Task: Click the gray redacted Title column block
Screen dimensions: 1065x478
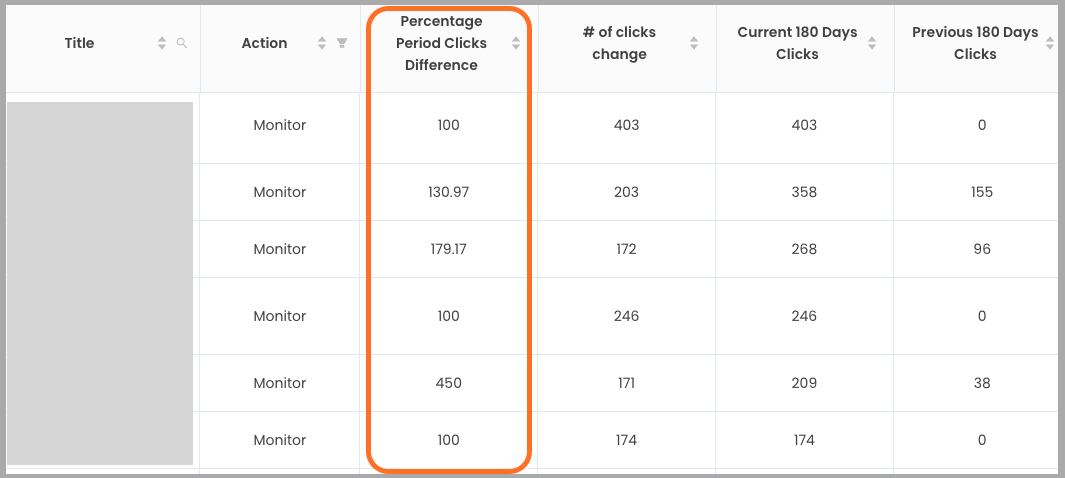Action: point(100,283)
